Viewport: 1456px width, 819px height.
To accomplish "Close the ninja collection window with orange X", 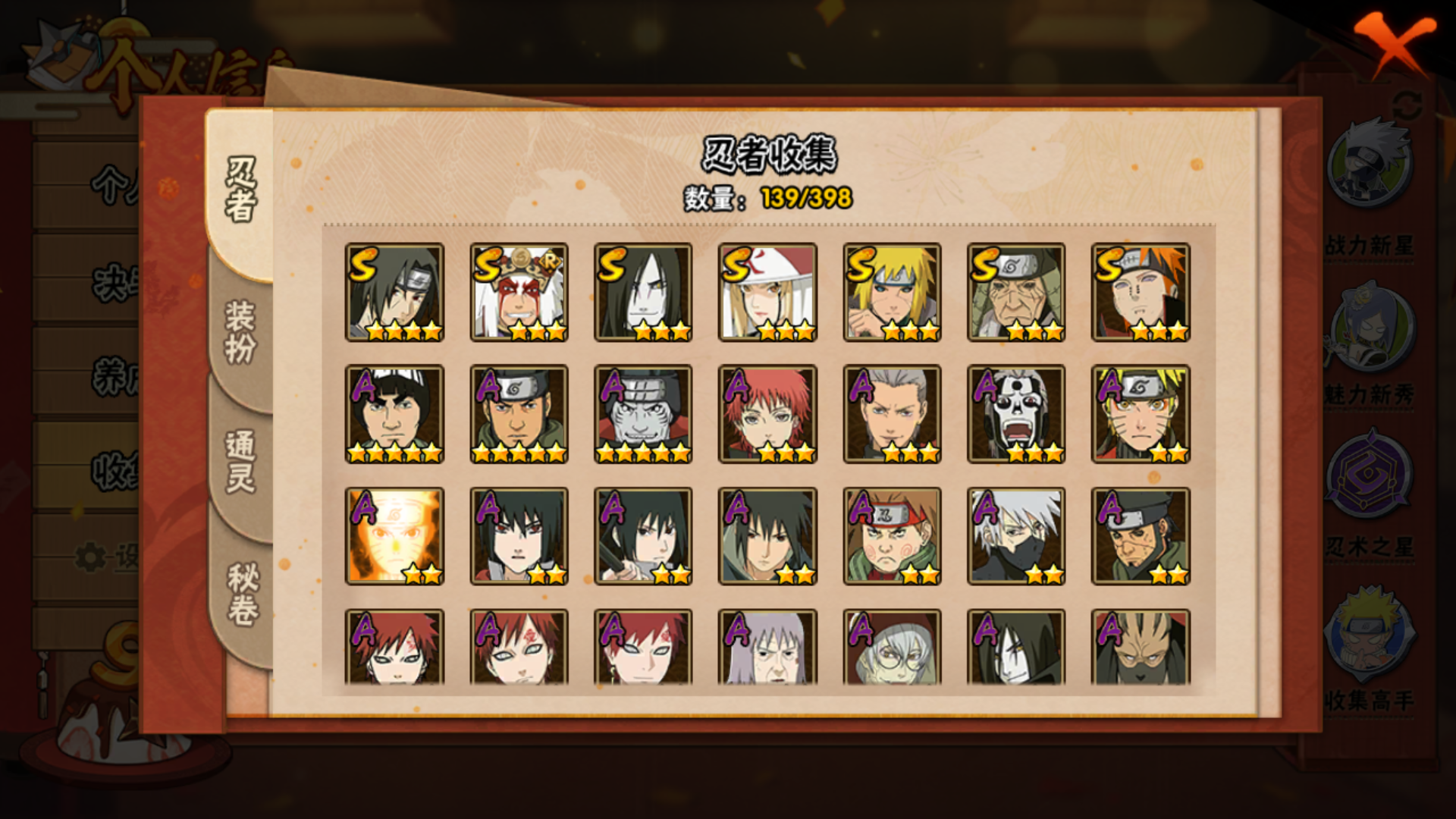I will [x=1394, y=44].
